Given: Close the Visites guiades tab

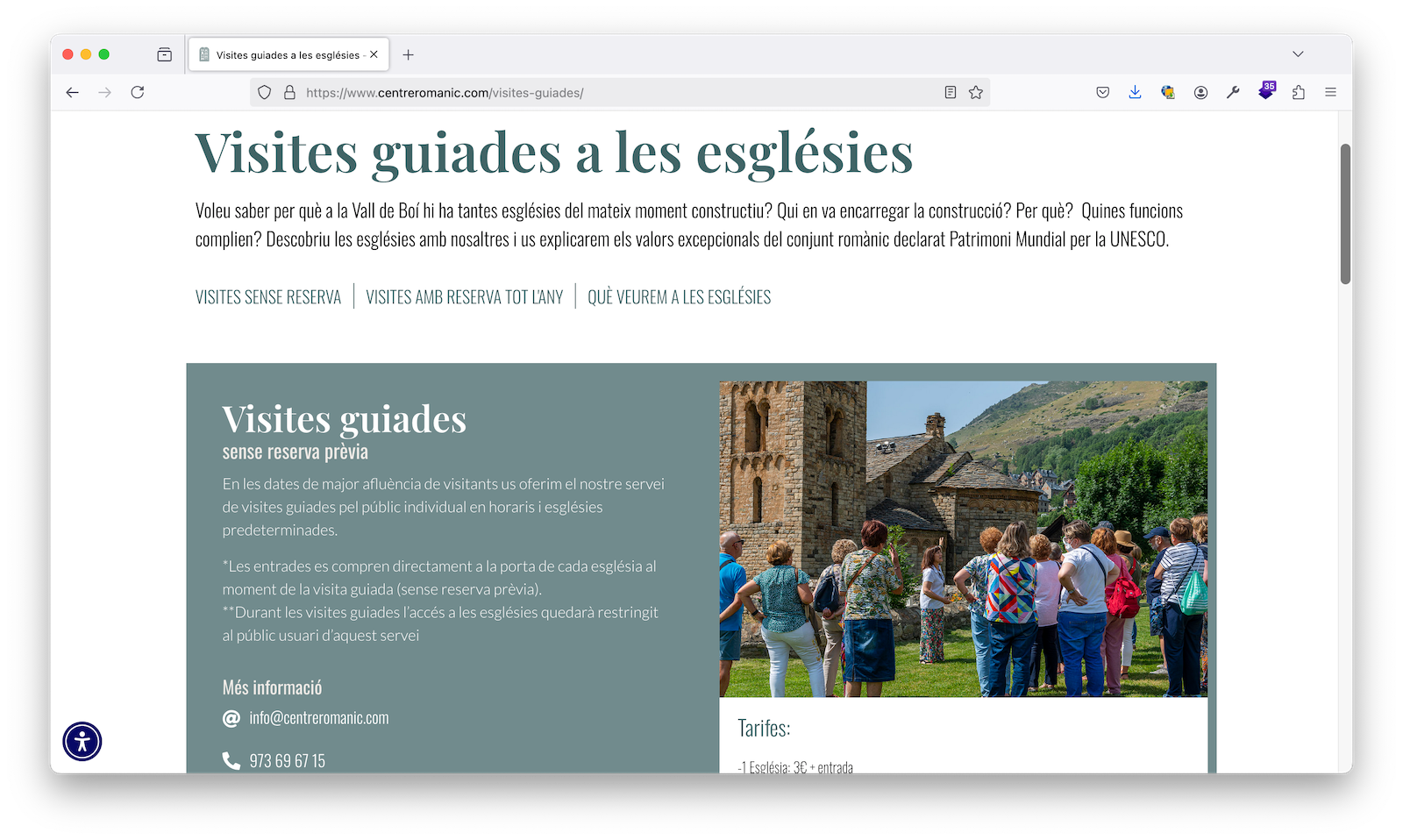Looking at the screenshot, I should pos(374,54).
